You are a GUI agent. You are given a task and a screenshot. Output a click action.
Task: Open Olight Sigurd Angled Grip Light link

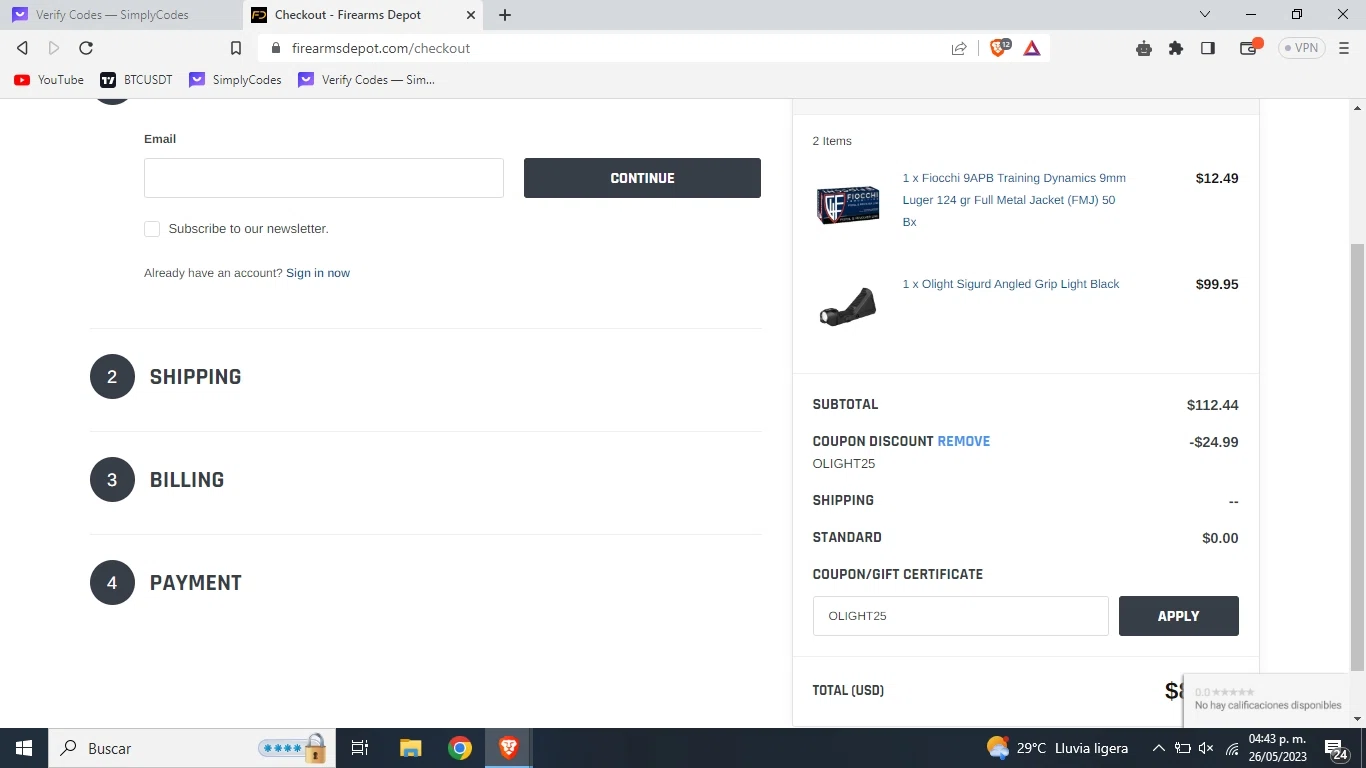click(1011, 284)
